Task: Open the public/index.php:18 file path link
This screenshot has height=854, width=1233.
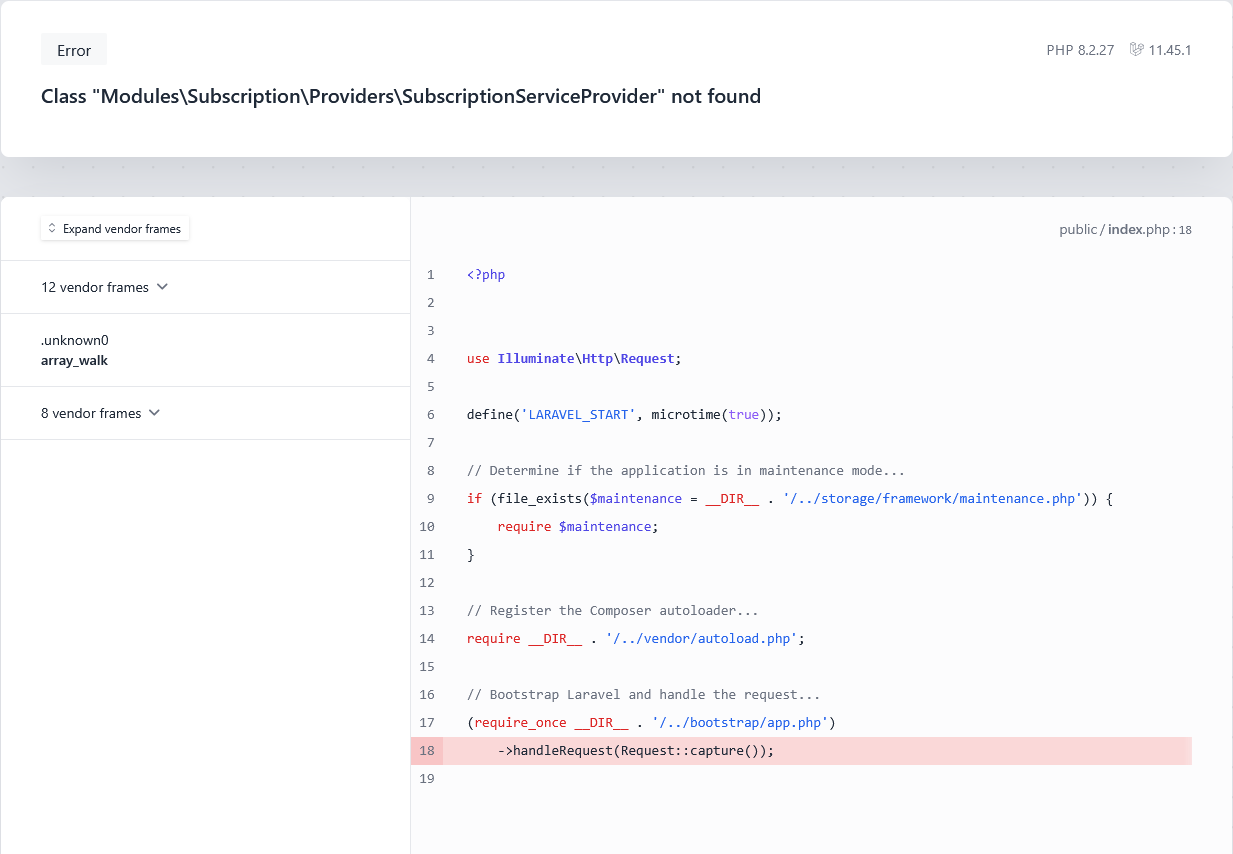Action: pyautogui.click(x=1124, y=230)
